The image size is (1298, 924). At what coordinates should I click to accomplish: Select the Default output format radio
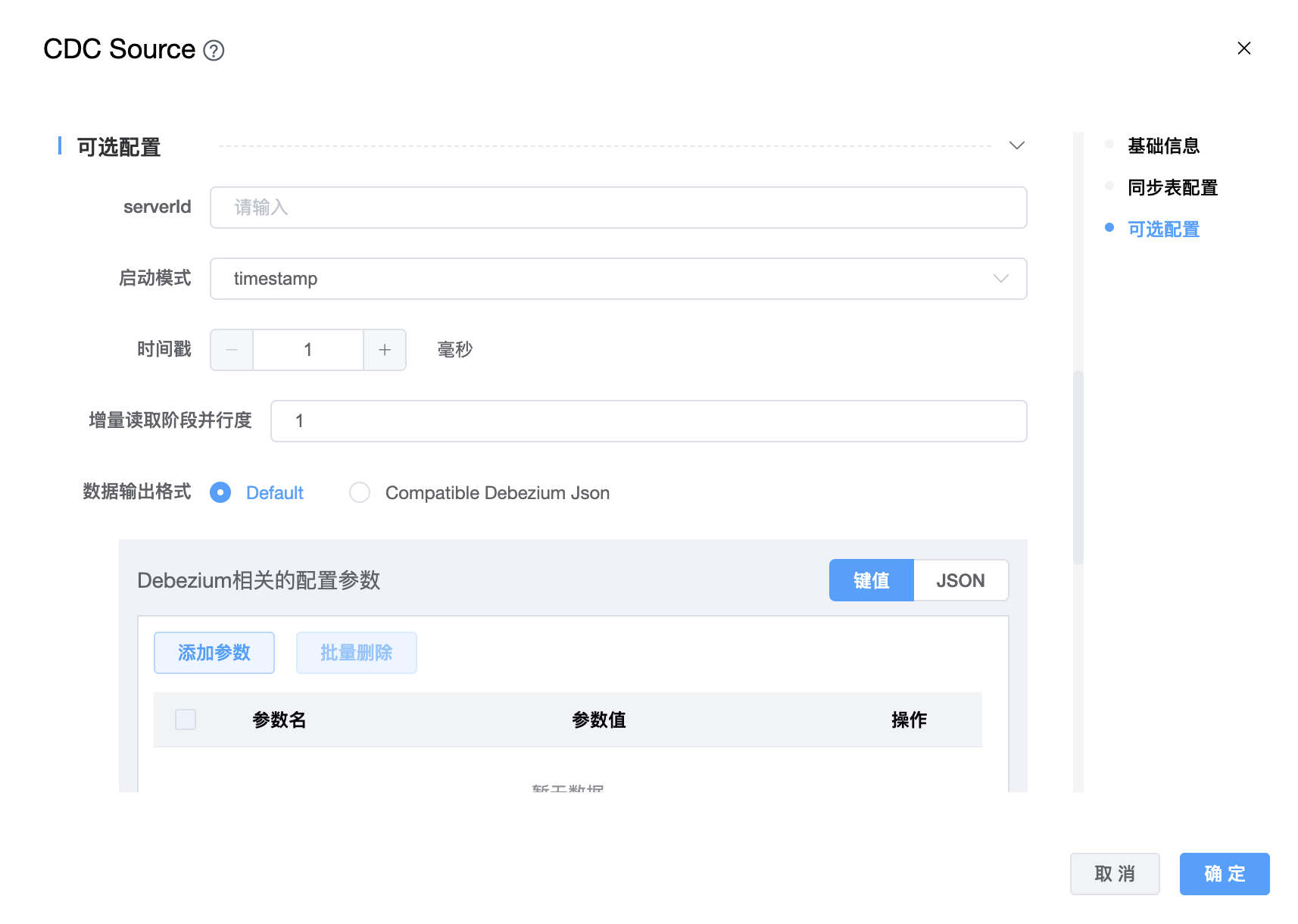(x=220, y=493)
